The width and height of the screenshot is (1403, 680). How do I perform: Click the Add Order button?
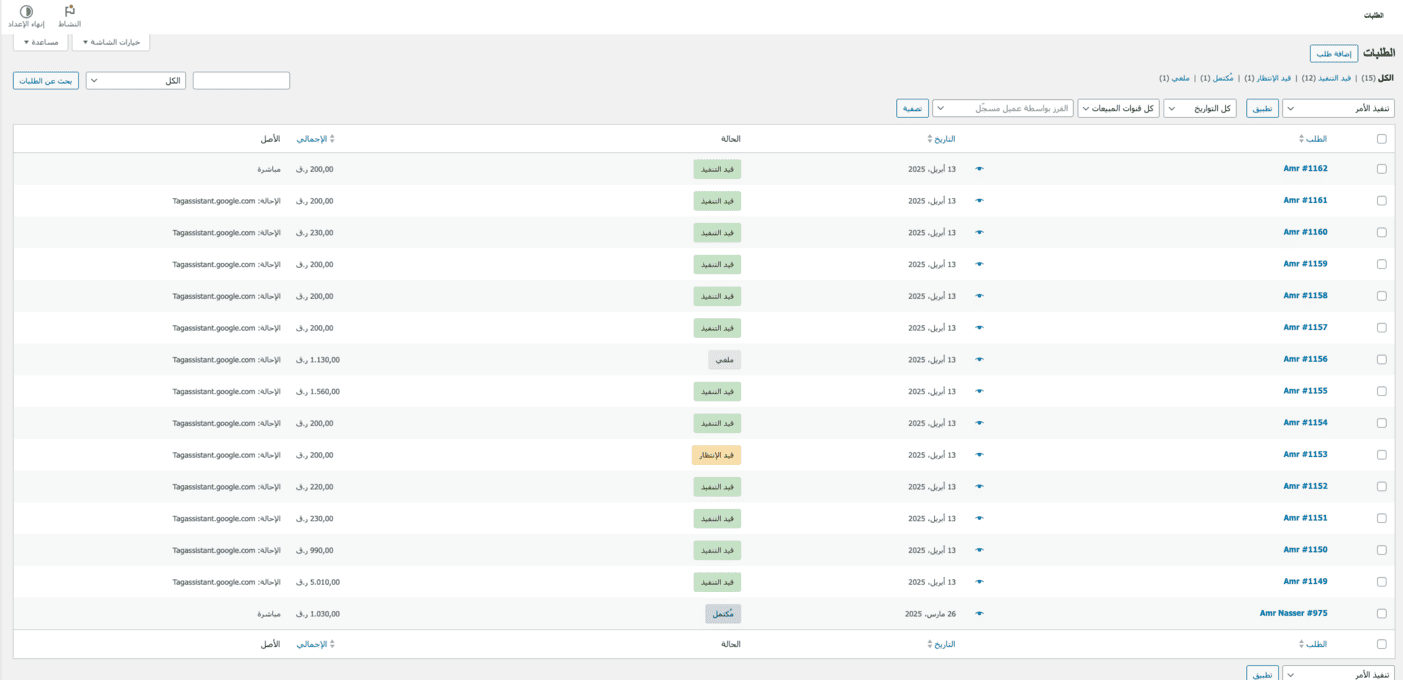tap(1334, 53)
